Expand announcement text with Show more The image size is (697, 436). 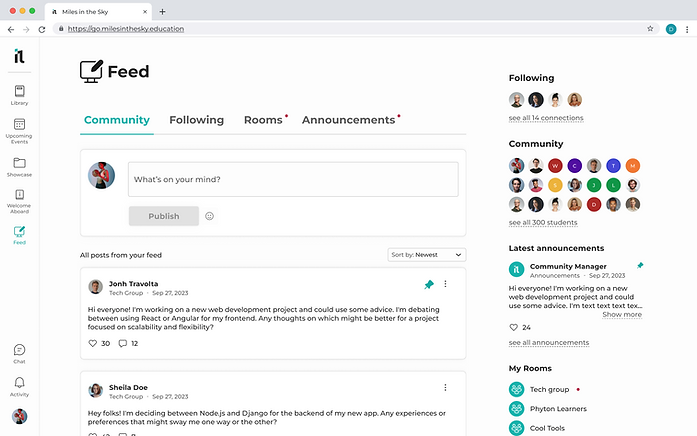[x=621, y=315]
